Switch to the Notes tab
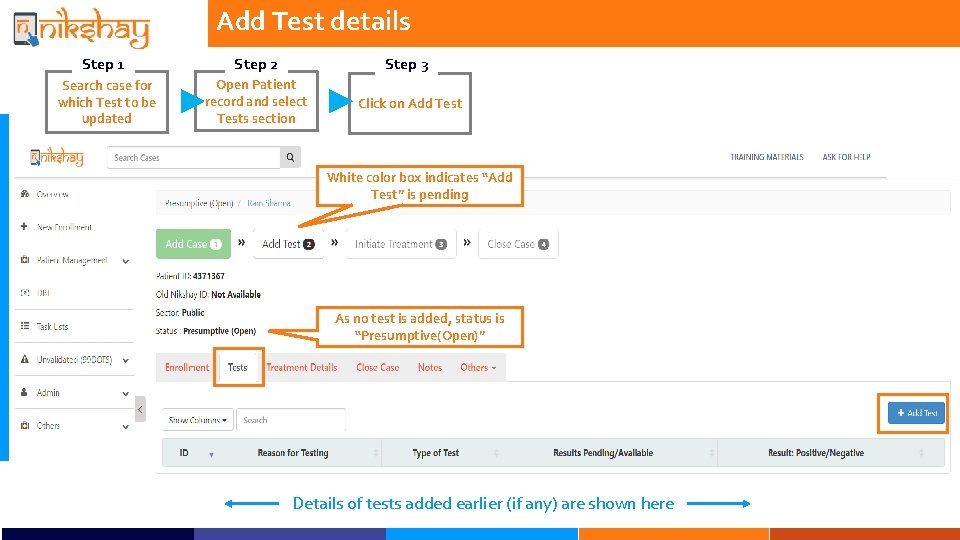Screen dimensions: 960x540 [430, 367]
